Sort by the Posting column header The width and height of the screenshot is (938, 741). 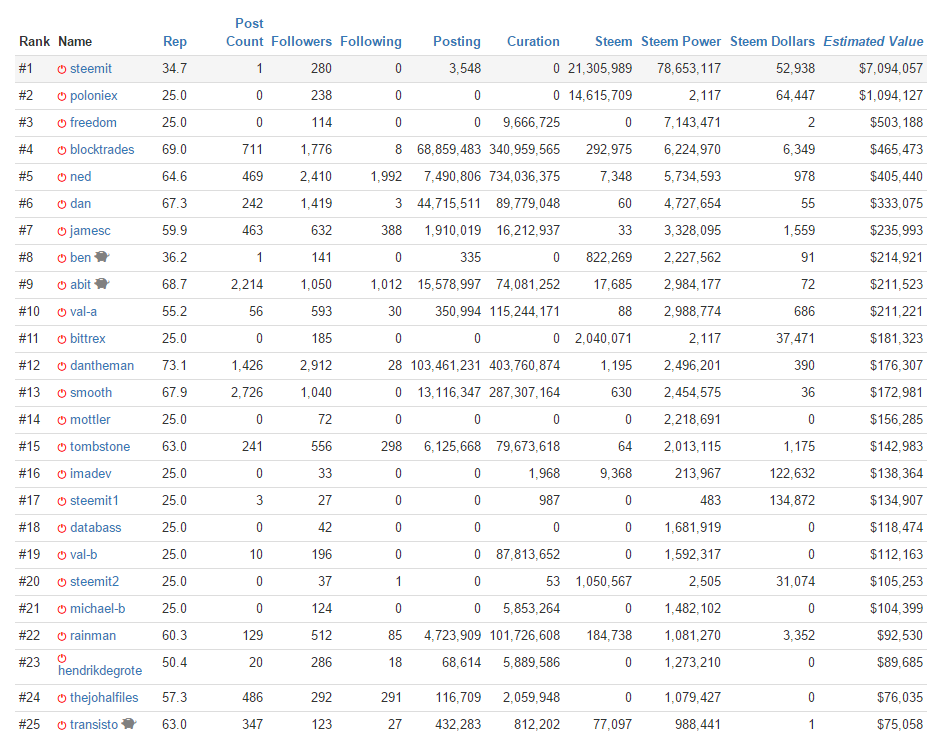coord(457,41)
